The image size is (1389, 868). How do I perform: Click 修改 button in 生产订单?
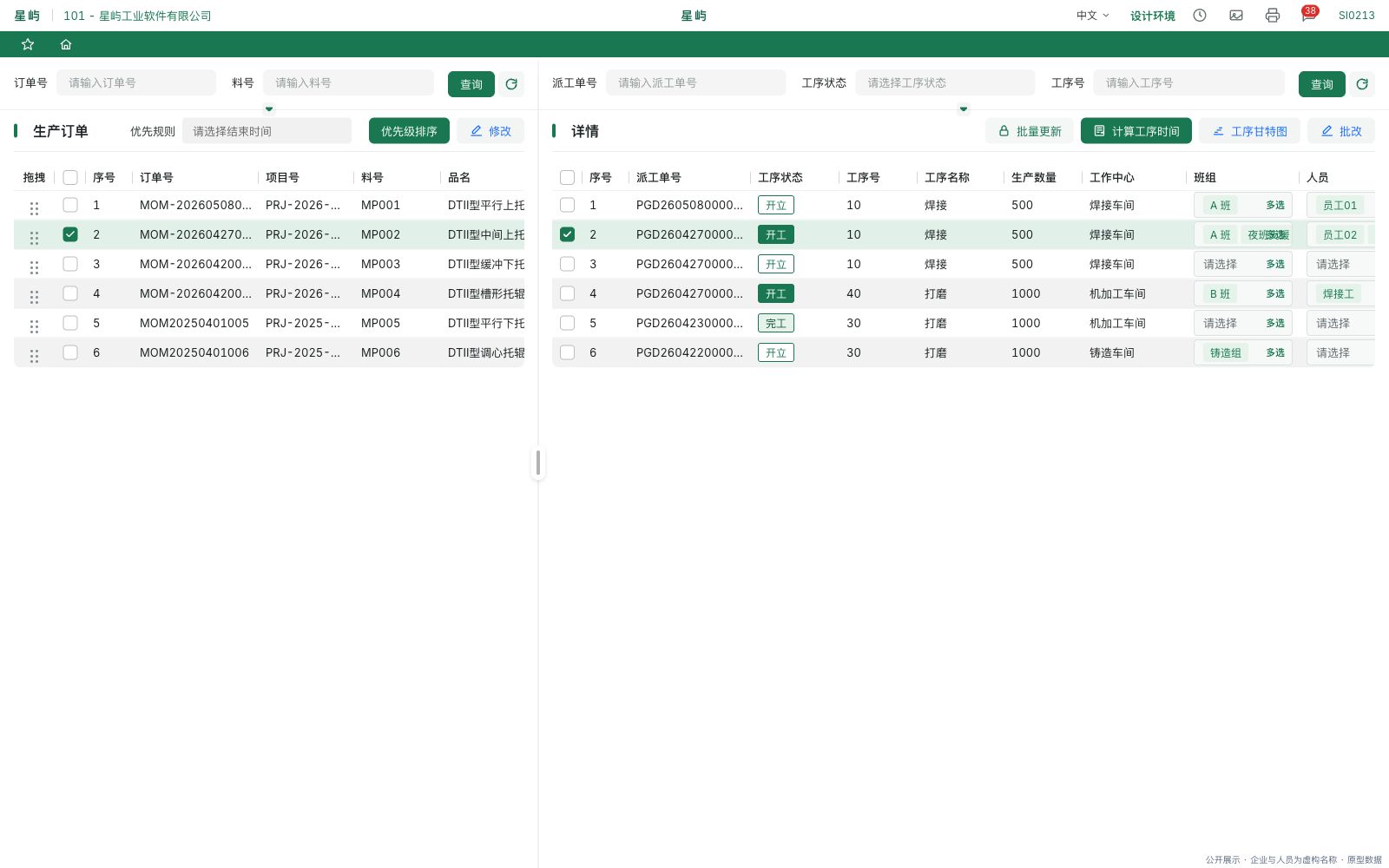(x=490, y=131)
